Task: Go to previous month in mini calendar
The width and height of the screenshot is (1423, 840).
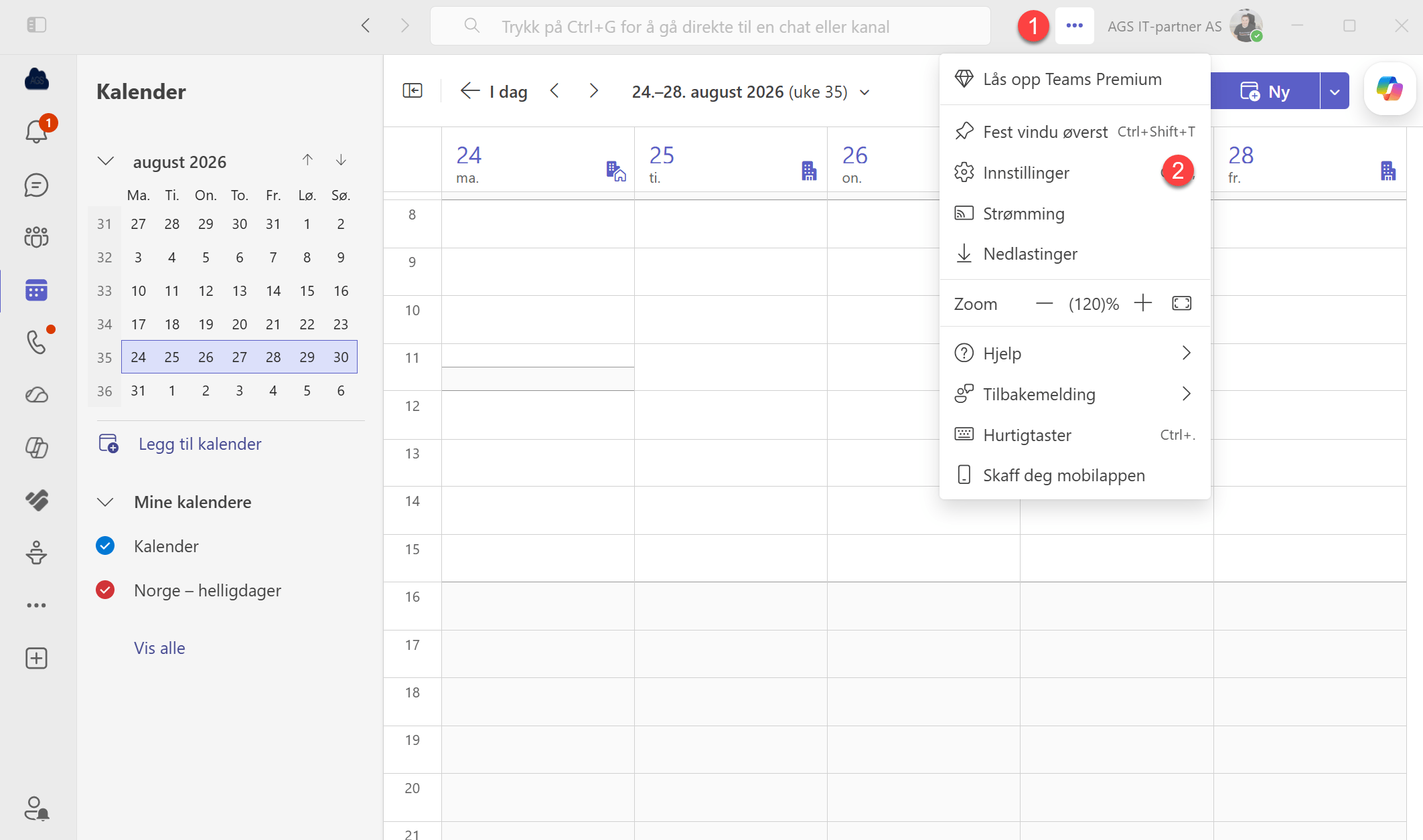Action: 307,160
